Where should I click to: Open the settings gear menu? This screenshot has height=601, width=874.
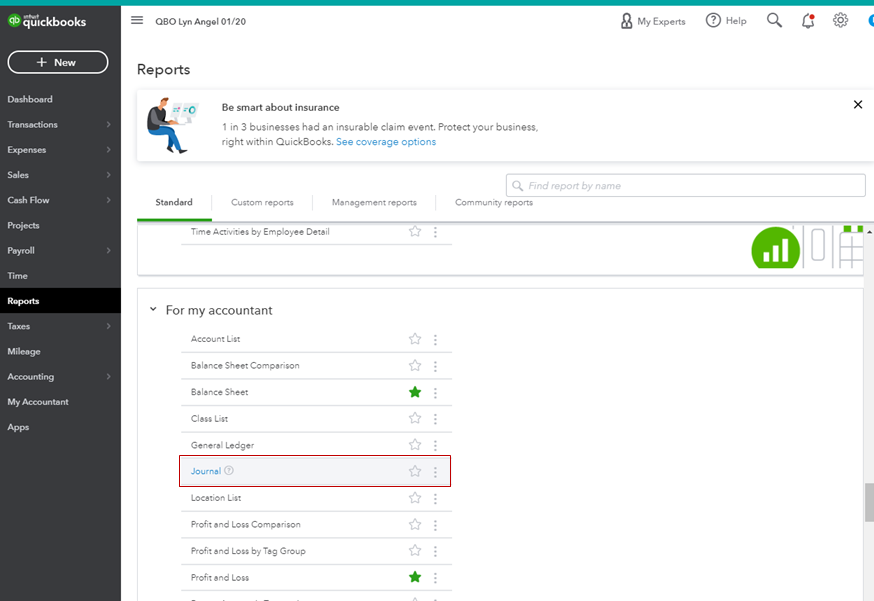tap(840, 21)
